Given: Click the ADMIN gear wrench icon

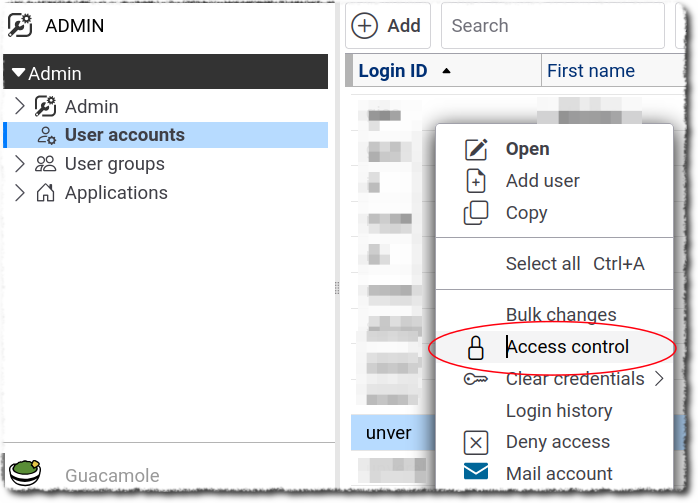Looking at the screenshot, I should (x=20, y=26).
